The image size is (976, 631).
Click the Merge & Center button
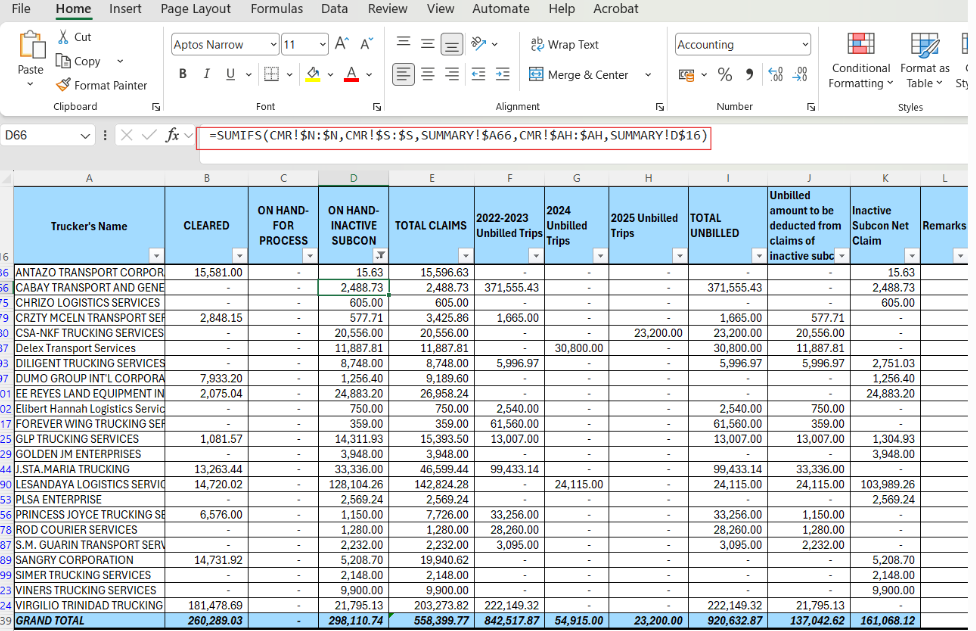pos(579,75)
